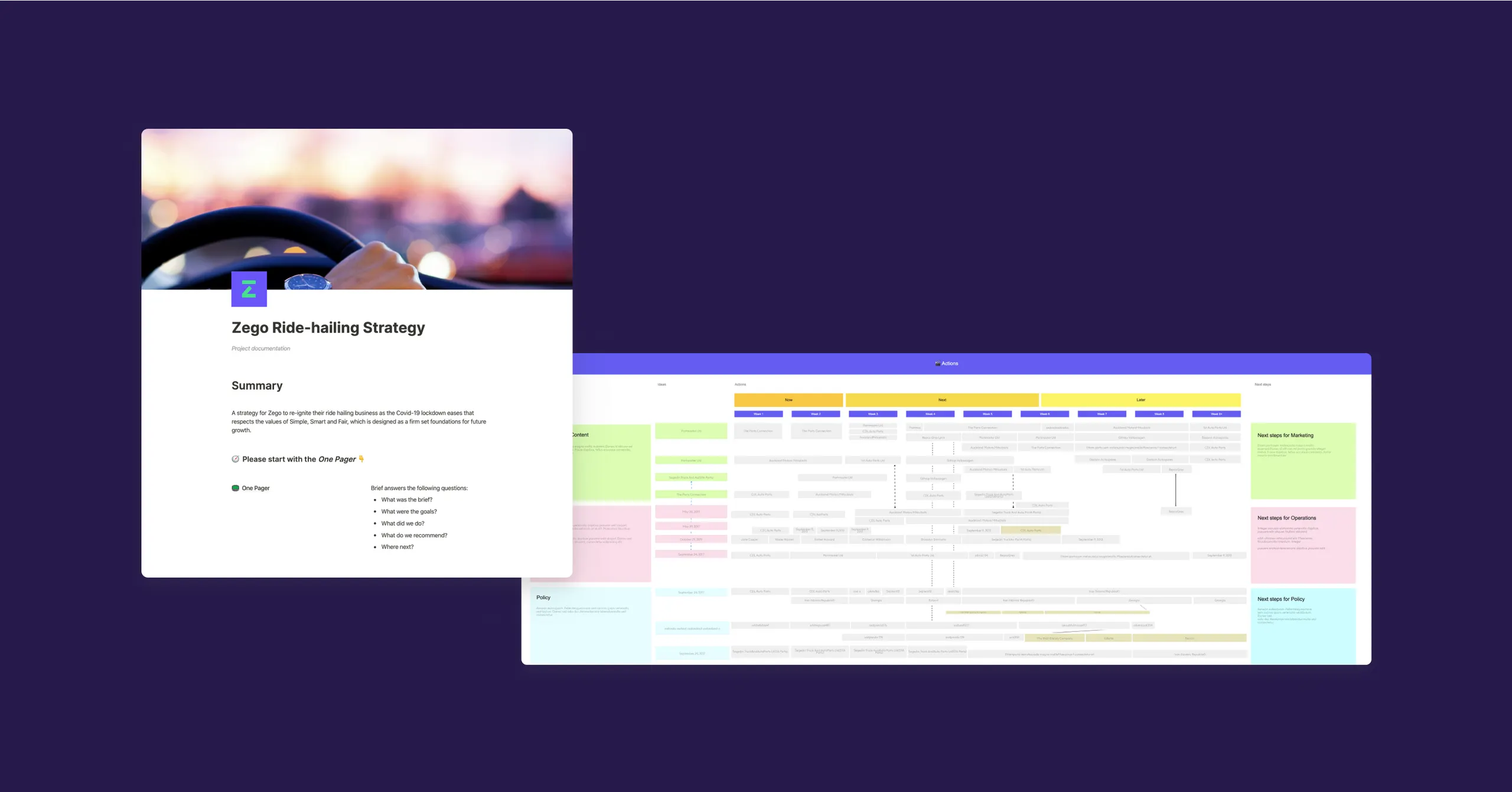Open Next steps for Policy note
Image resolution: width=1512 pixels, height=792 pixels.
click(1302, 625)
